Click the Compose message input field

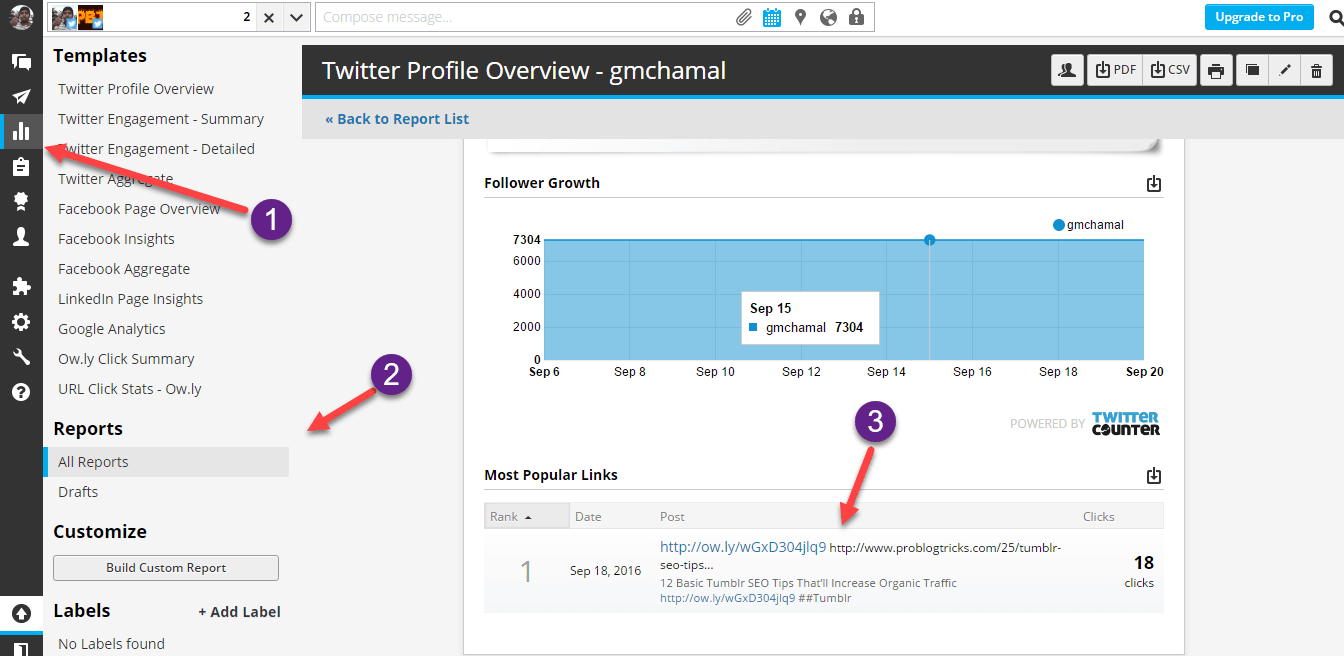[524, 17]
